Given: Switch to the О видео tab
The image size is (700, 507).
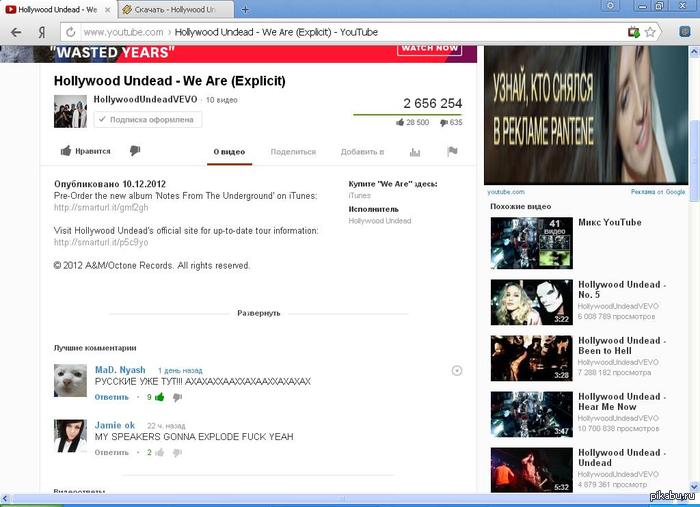Looking at the screenshot, I should click(x=229, y=152).
